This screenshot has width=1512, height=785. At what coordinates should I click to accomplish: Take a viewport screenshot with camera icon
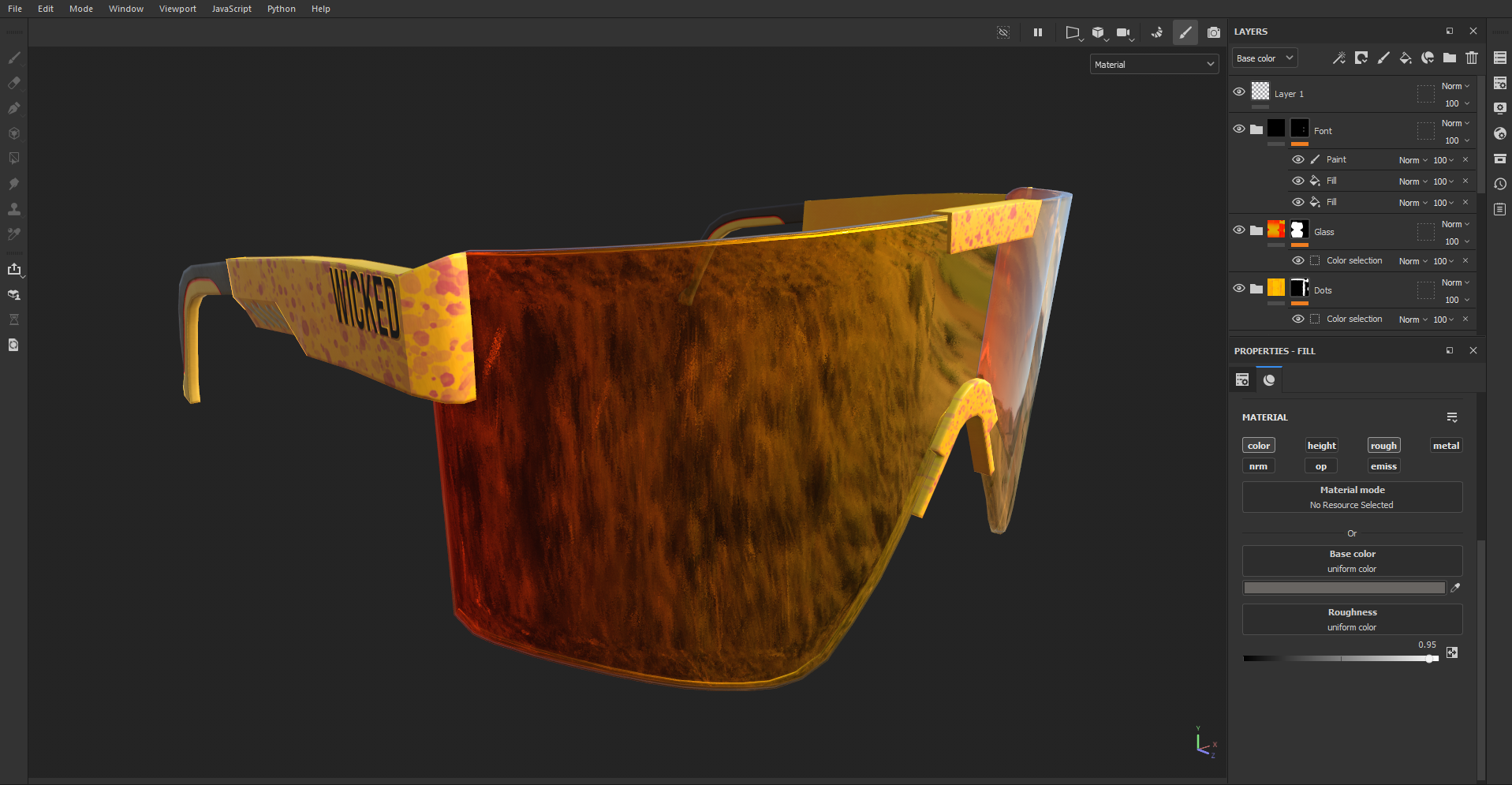[1213, 32]
